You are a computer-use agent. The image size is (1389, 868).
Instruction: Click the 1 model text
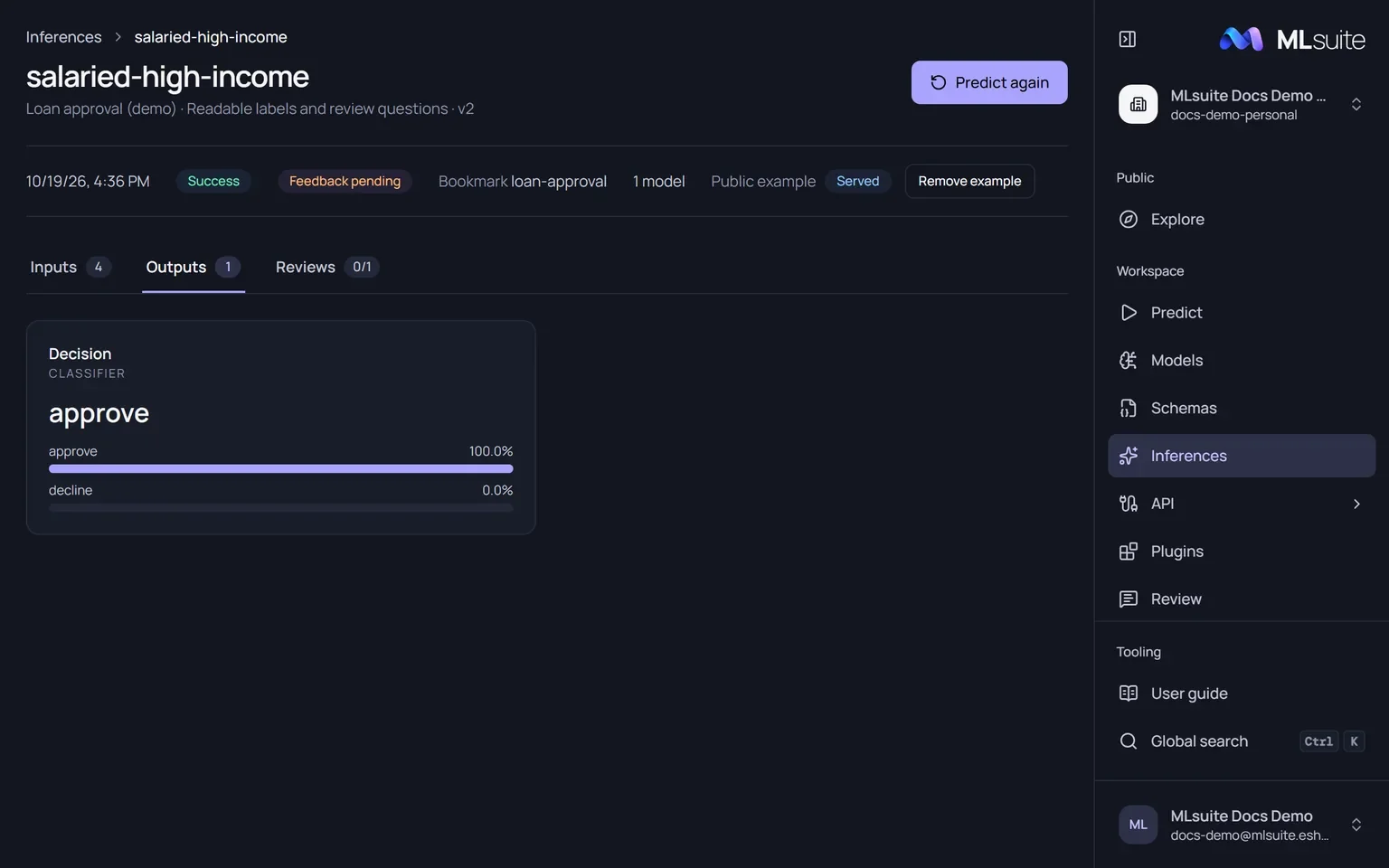click(659, 181)
